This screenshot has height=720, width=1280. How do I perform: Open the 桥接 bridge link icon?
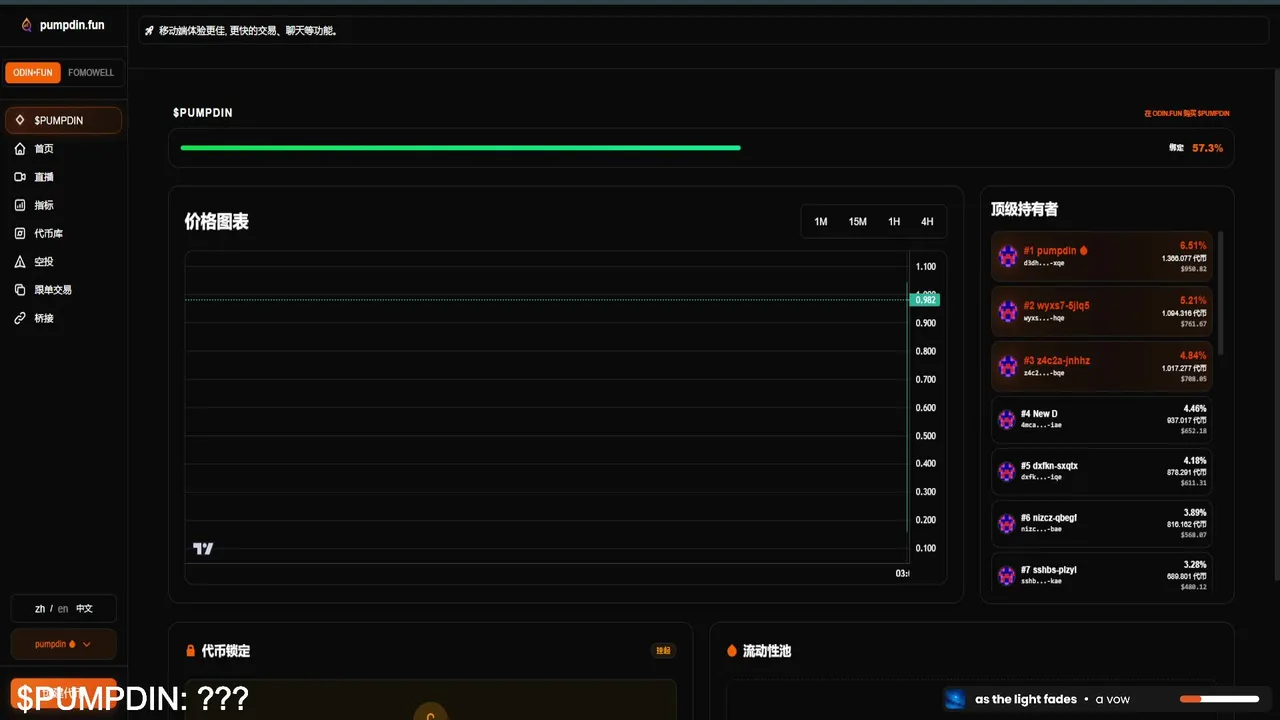coord(20,318)
